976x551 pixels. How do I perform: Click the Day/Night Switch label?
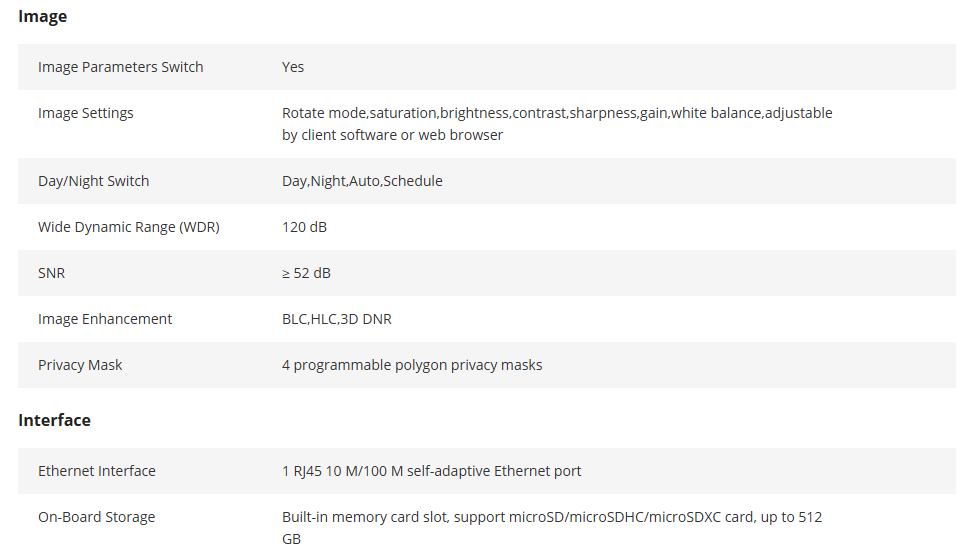point(93,181)
